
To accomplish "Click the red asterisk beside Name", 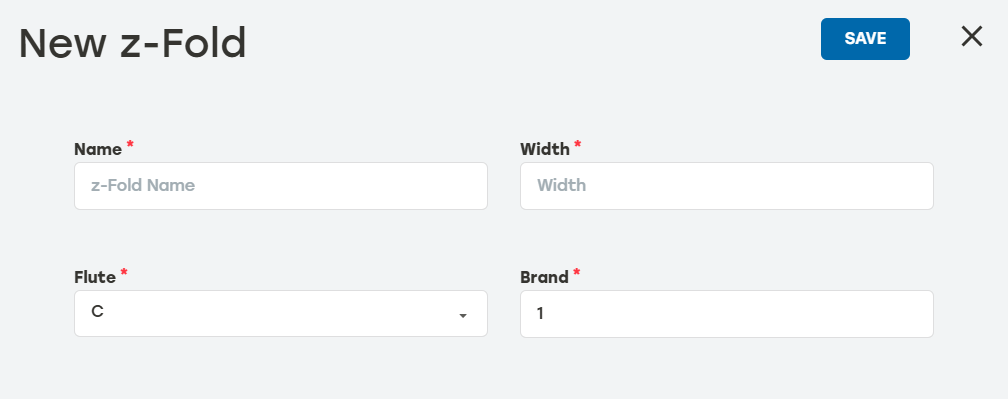I will [130, 145].
